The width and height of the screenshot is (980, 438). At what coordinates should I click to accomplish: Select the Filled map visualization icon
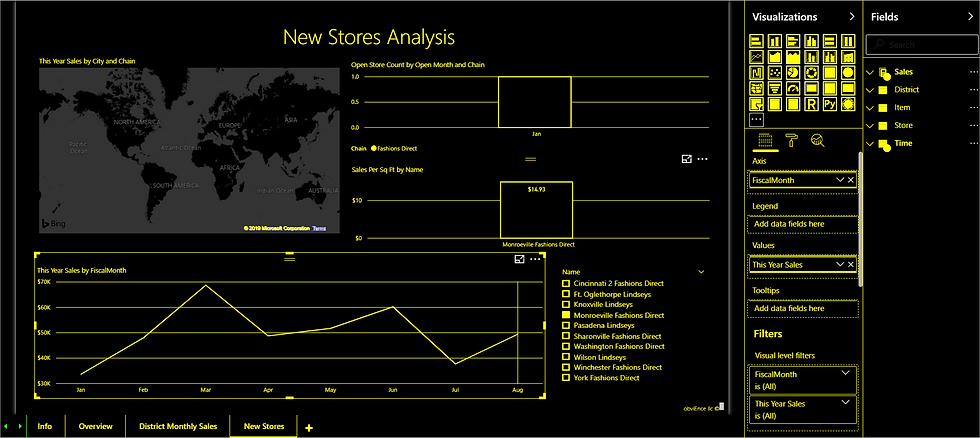tap(756, 88)
